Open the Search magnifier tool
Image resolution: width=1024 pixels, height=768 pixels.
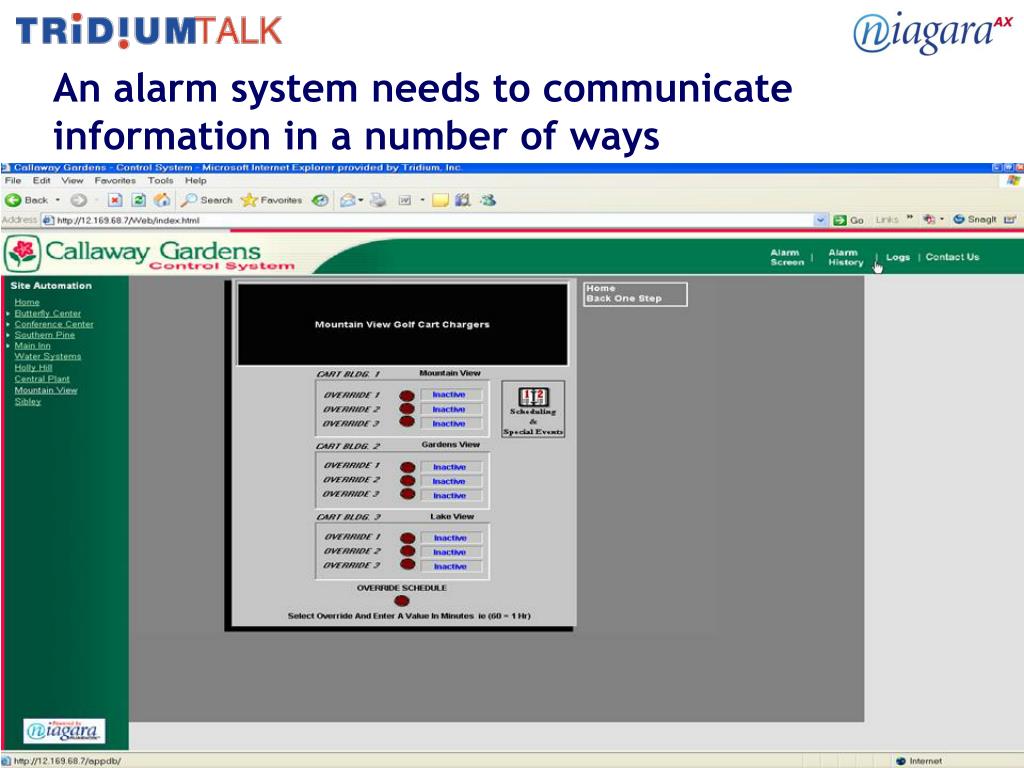[206, 200]
